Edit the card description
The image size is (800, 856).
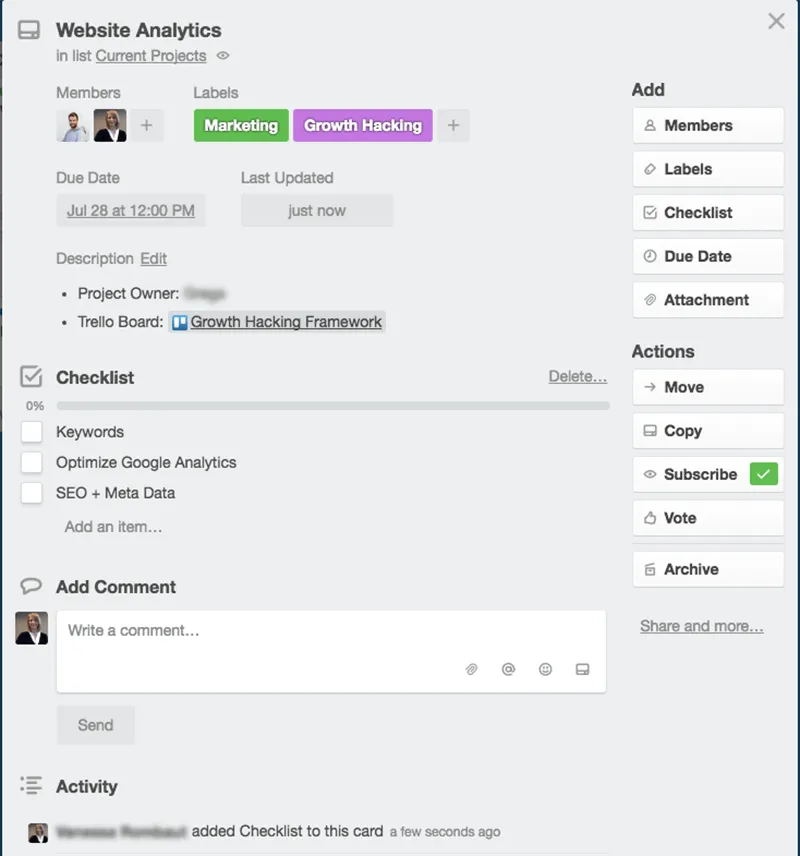click(153, 258)
